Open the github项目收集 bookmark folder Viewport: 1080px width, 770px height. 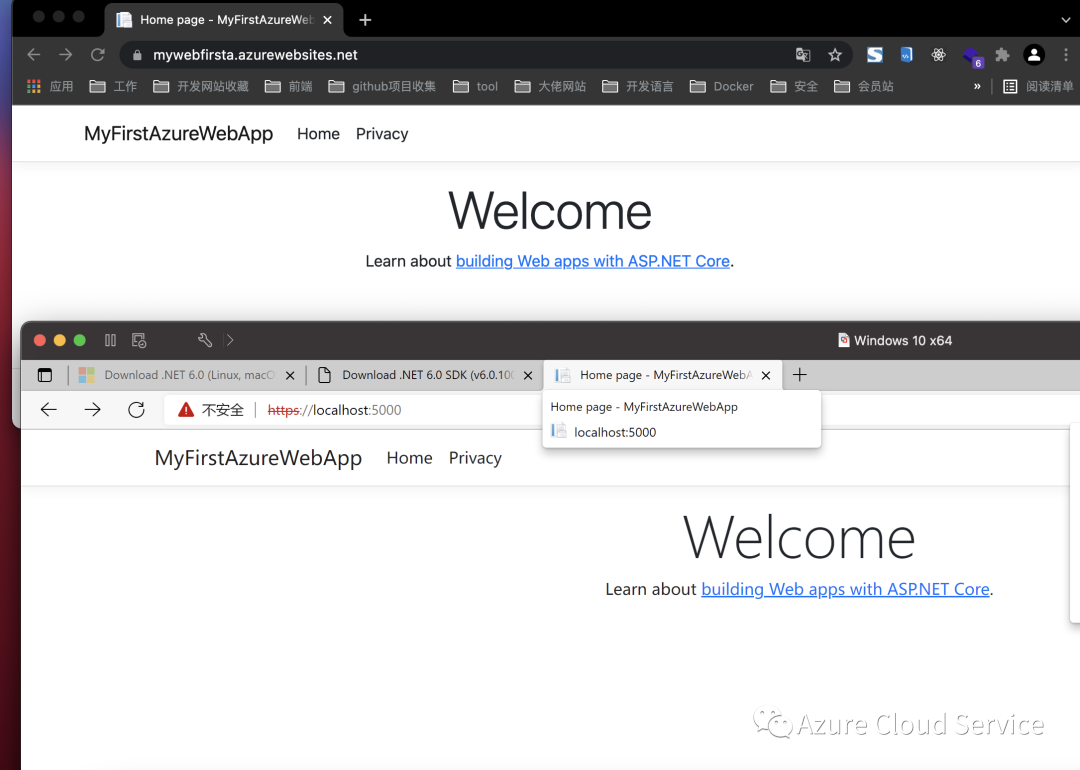(382, 86)
